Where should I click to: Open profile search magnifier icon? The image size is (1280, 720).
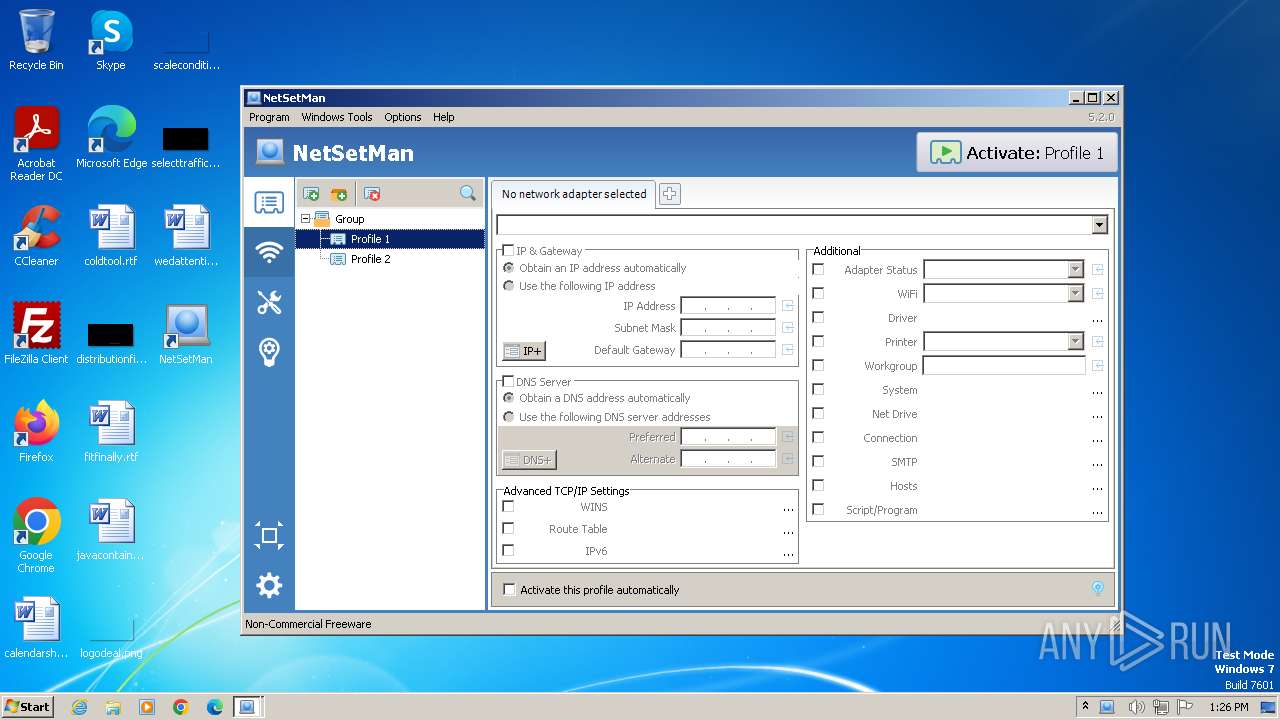pos(467,194)
